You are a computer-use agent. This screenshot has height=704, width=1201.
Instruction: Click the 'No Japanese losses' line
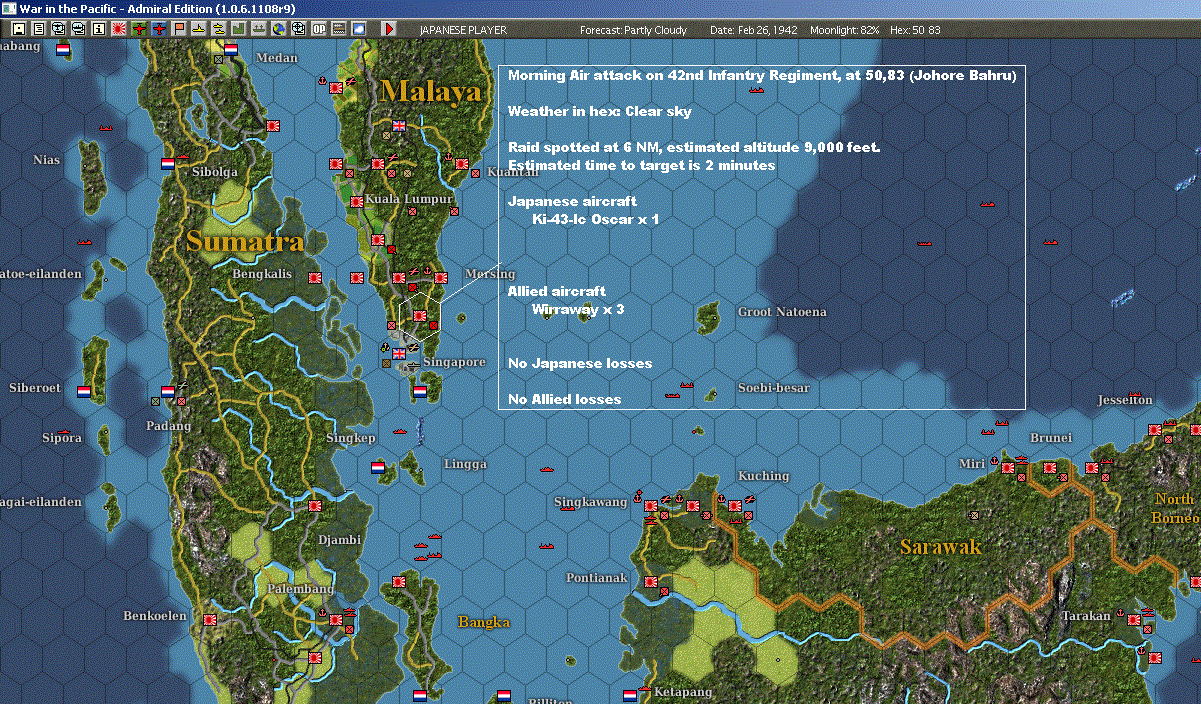(x=580, y=363)
